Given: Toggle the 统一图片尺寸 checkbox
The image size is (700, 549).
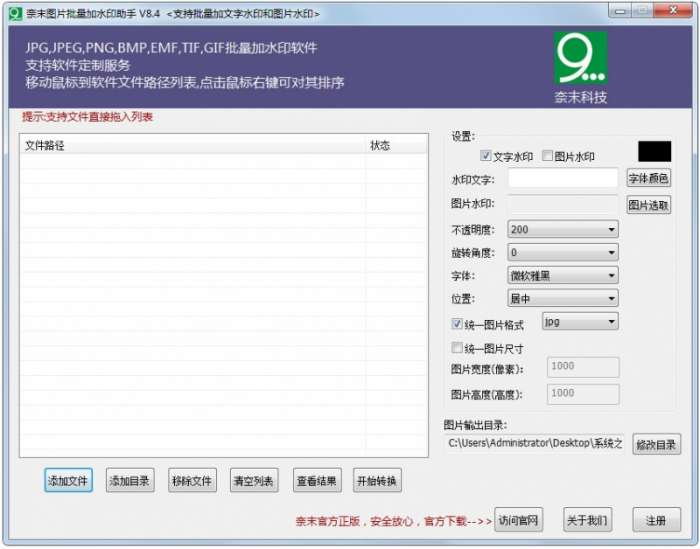Looking at the screenshot, I should [457, 347].
